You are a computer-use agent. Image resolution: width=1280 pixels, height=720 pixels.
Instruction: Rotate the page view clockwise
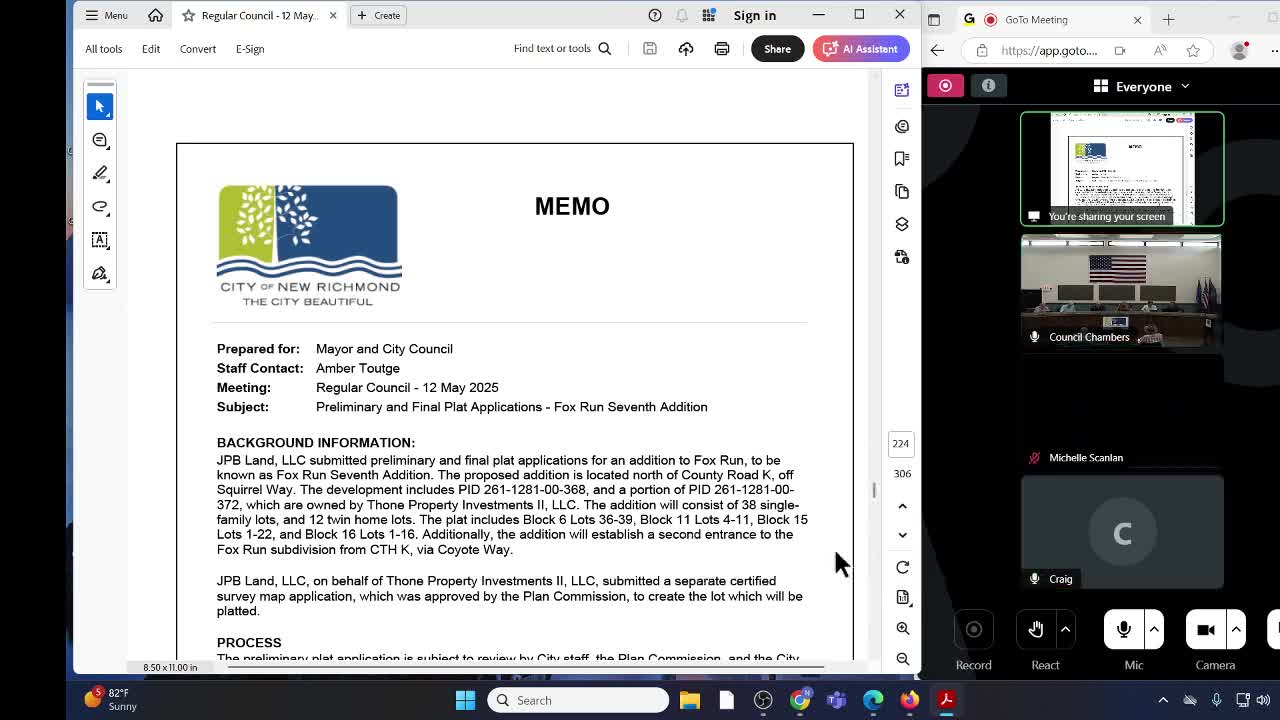(902, 567)
